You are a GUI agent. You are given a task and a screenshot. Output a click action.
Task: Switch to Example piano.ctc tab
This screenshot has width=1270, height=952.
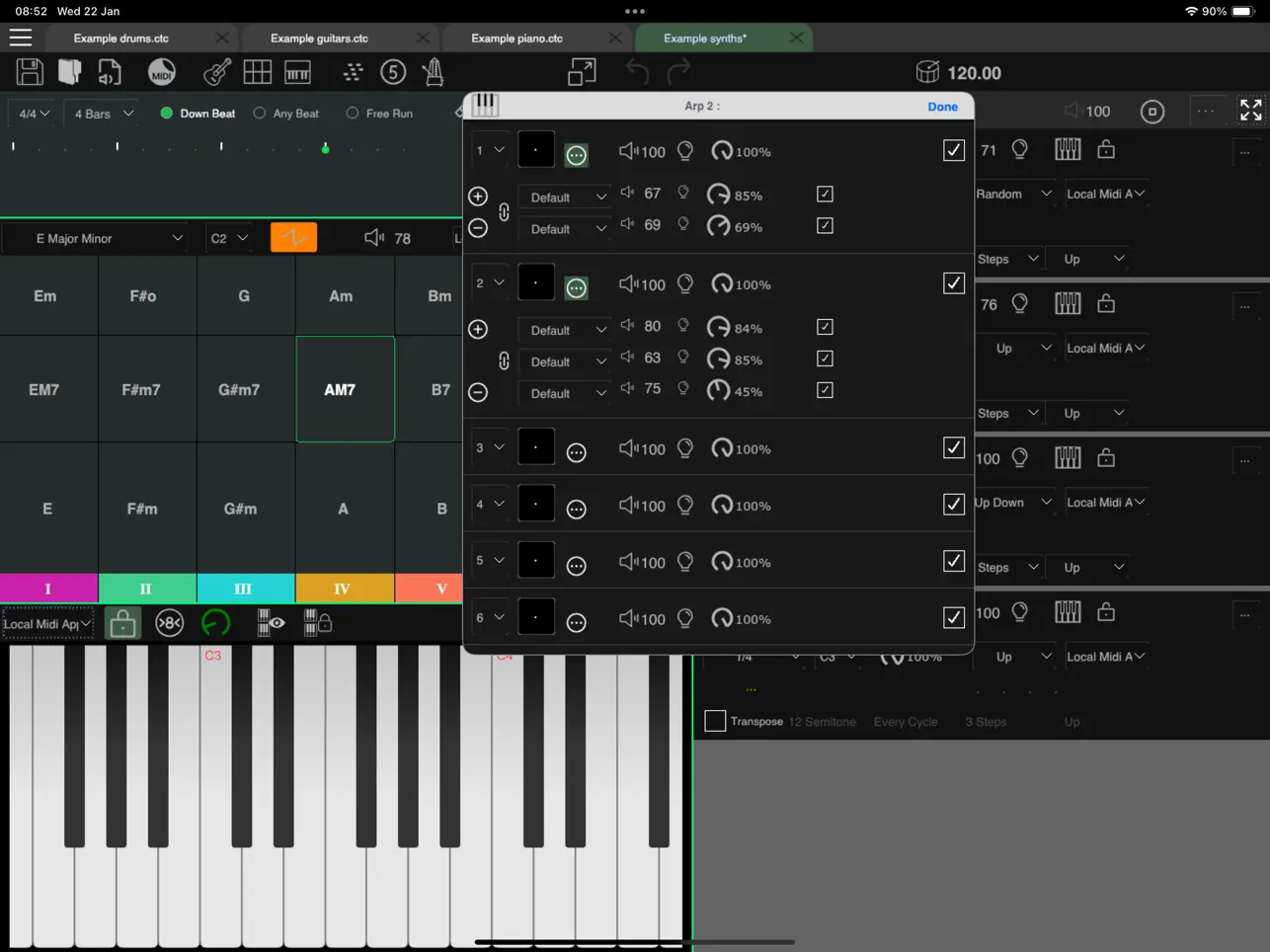click(x=516, y=39)
